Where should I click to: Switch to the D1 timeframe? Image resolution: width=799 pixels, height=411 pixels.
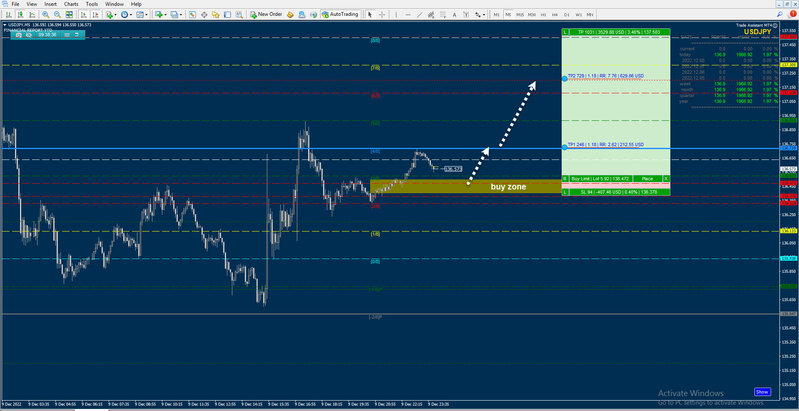pyautogui.click(x=567, y=15)
